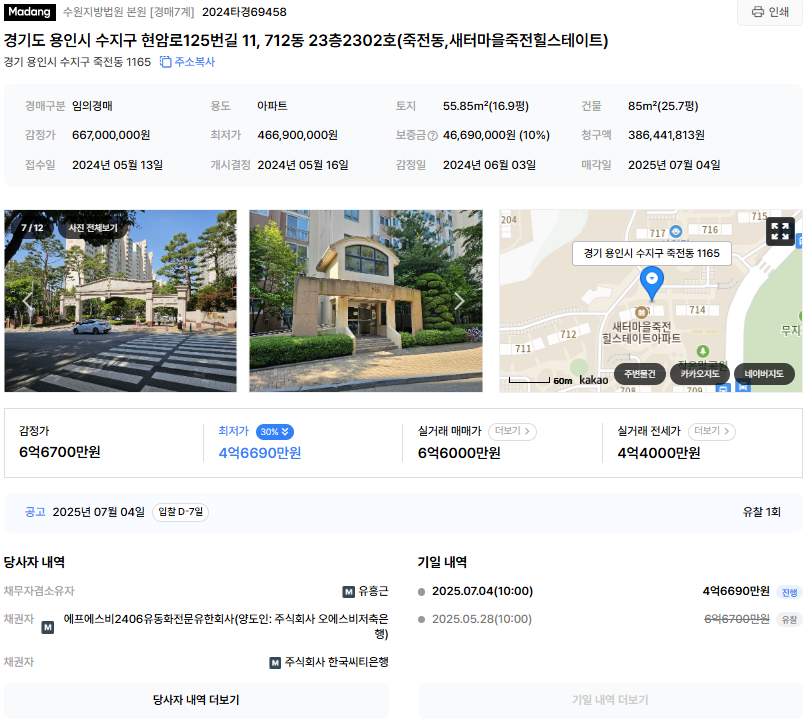Click the map label 새터마을죽전 힐스테이트아파트
Image resolution: width=806 pixels, height=725 pixels.
pyautogui.click(x=642, y=332)
